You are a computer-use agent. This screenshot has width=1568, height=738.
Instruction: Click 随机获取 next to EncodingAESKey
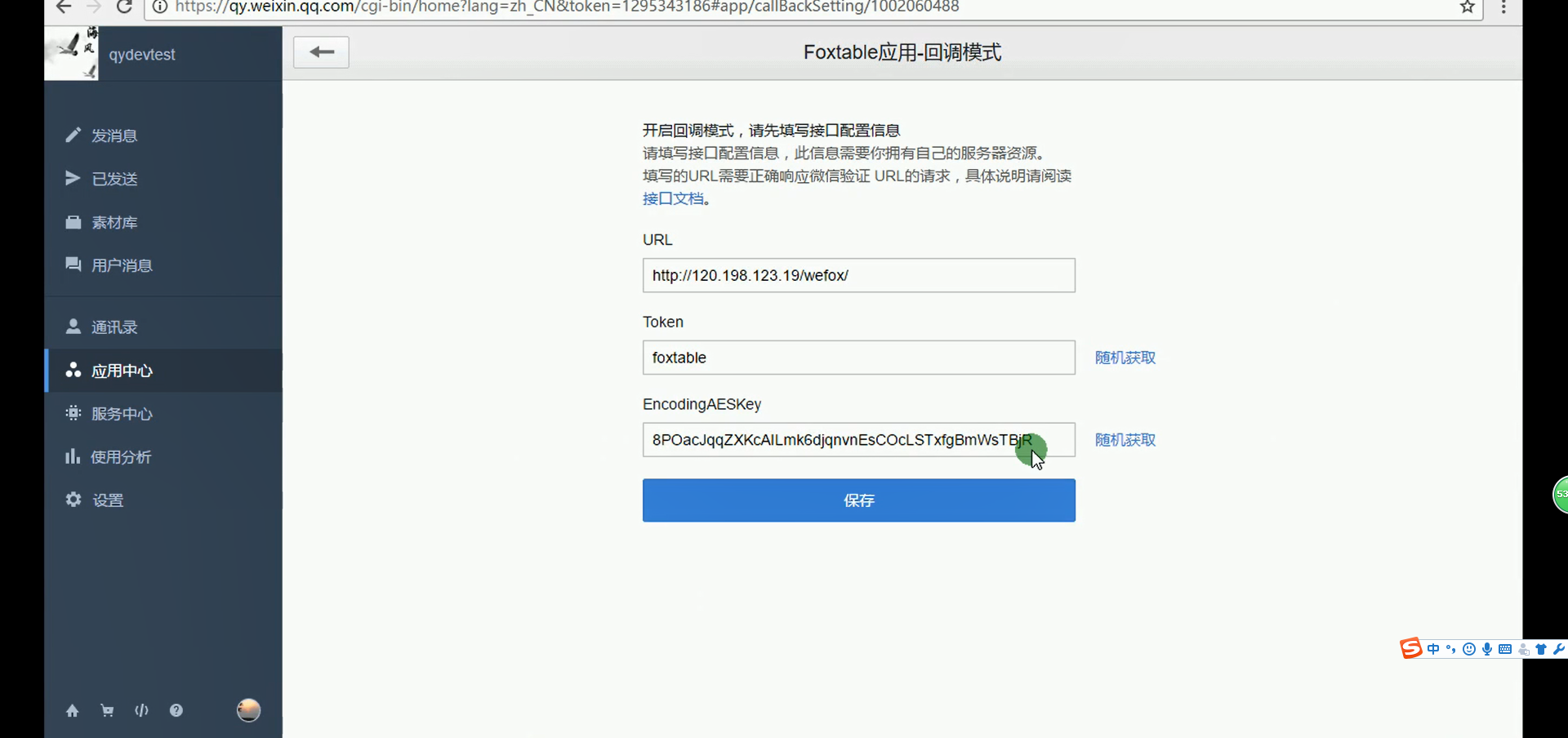pyautogui.click(x=1125, y=440)
